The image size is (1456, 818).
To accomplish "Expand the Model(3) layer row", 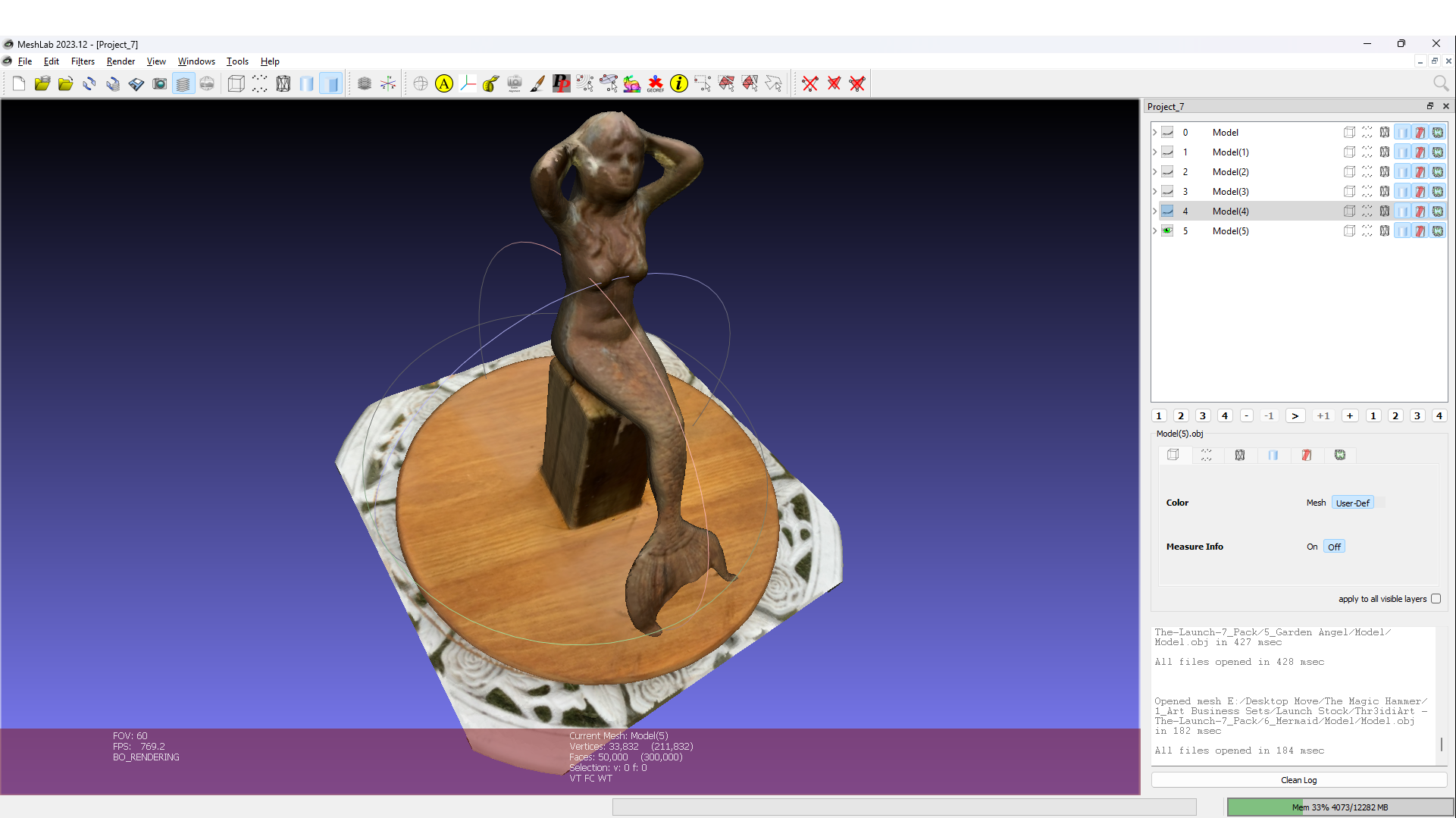I will tap(1154, 192).
